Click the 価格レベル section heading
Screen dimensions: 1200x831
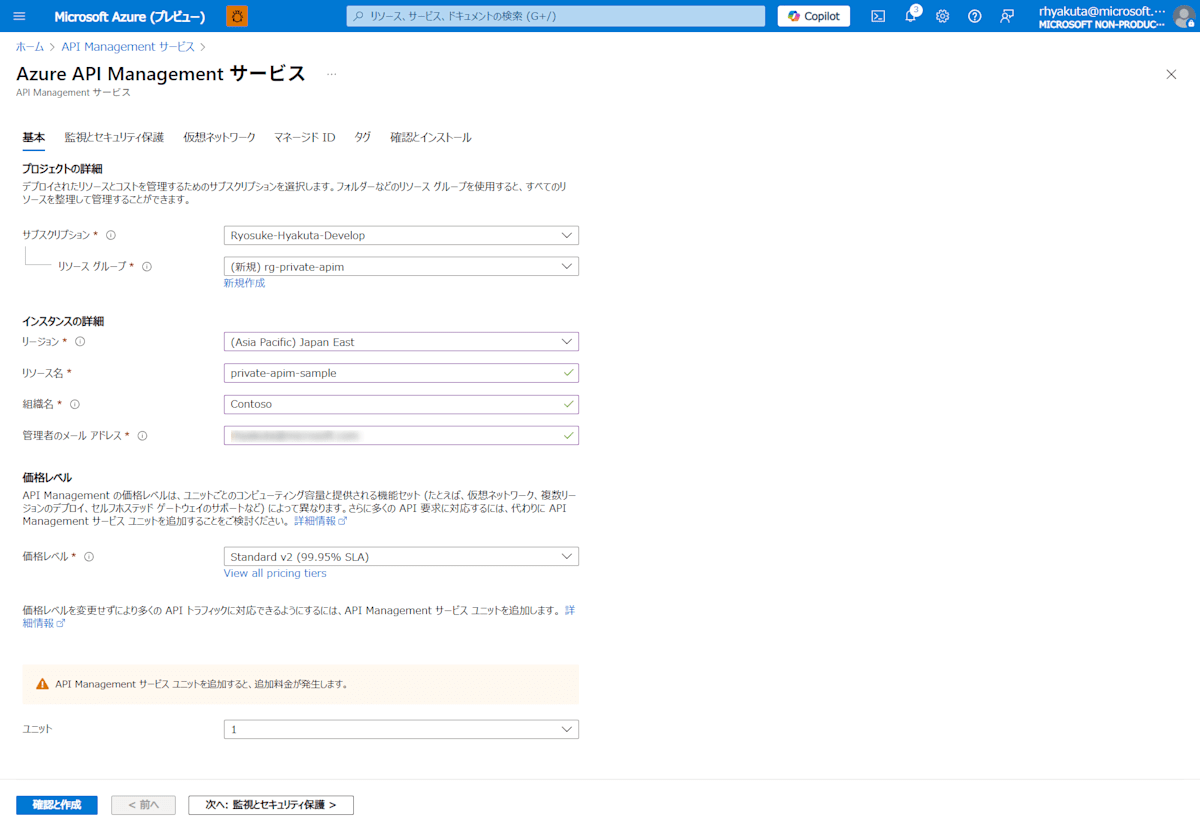(47, 478)
